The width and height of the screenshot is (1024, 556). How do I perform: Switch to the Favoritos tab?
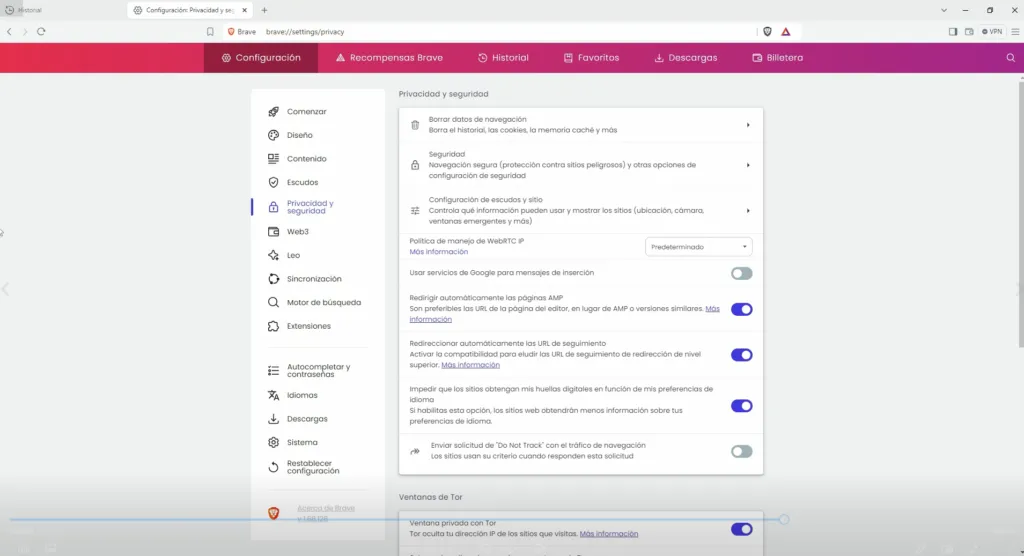click(591, 57)
